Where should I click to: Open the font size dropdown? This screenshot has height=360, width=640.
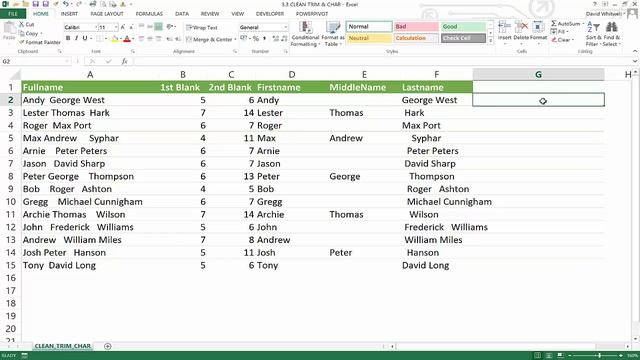coord(116,27)
